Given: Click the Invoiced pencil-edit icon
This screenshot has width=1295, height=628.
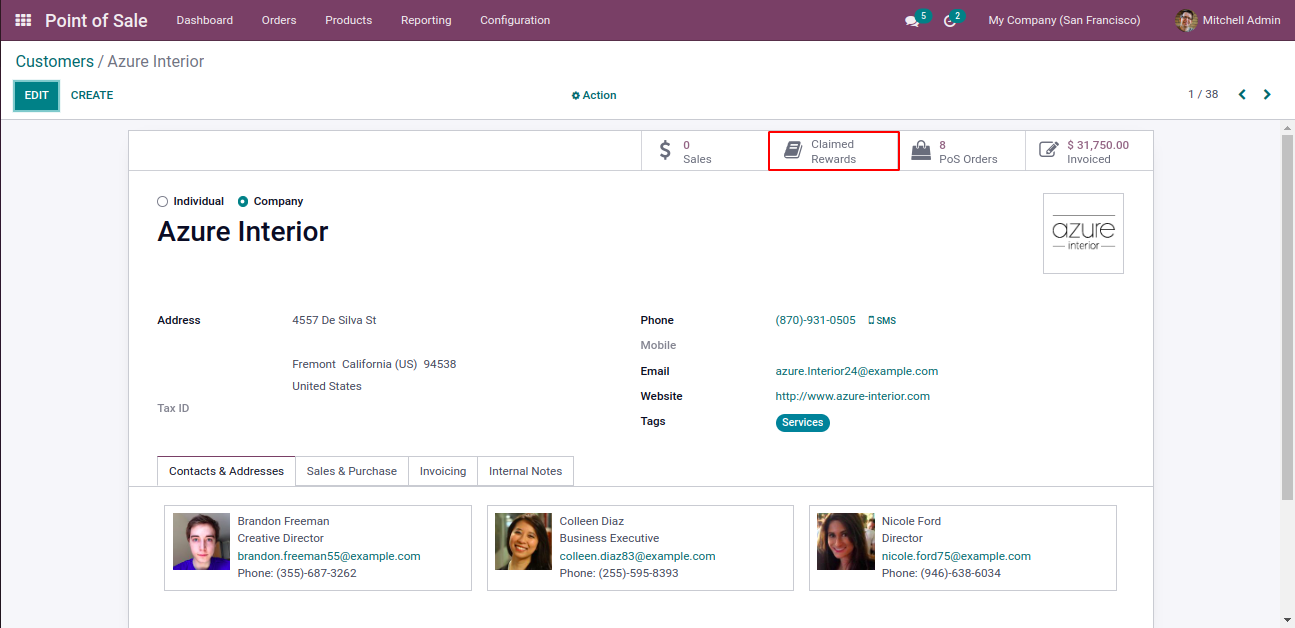Looking at the screenshot, I should (x=1048, y=151).
